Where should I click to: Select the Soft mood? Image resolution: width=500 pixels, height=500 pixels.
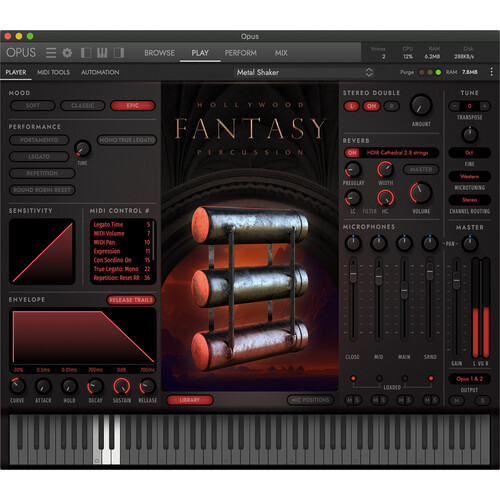pos(33,106)
